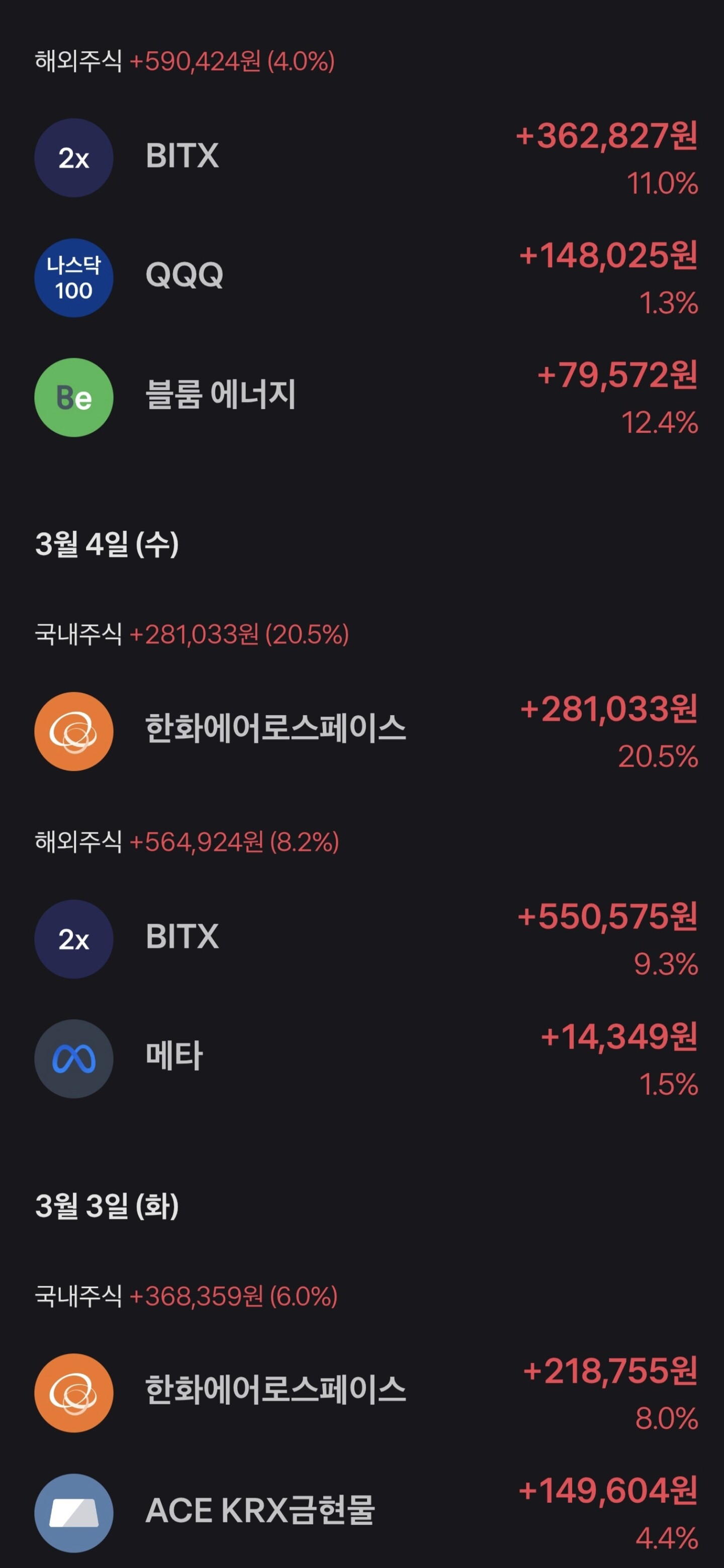Tap the ACE KRX금현물 gold bar icon

(x=74, y=1513)
